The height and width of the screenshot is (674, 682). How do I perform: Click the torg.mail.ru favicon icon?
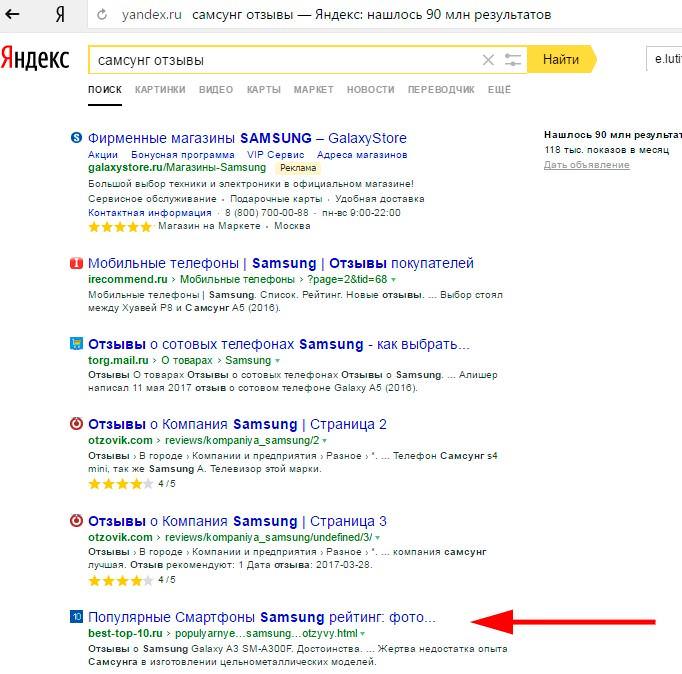click(x=76, y=344)
